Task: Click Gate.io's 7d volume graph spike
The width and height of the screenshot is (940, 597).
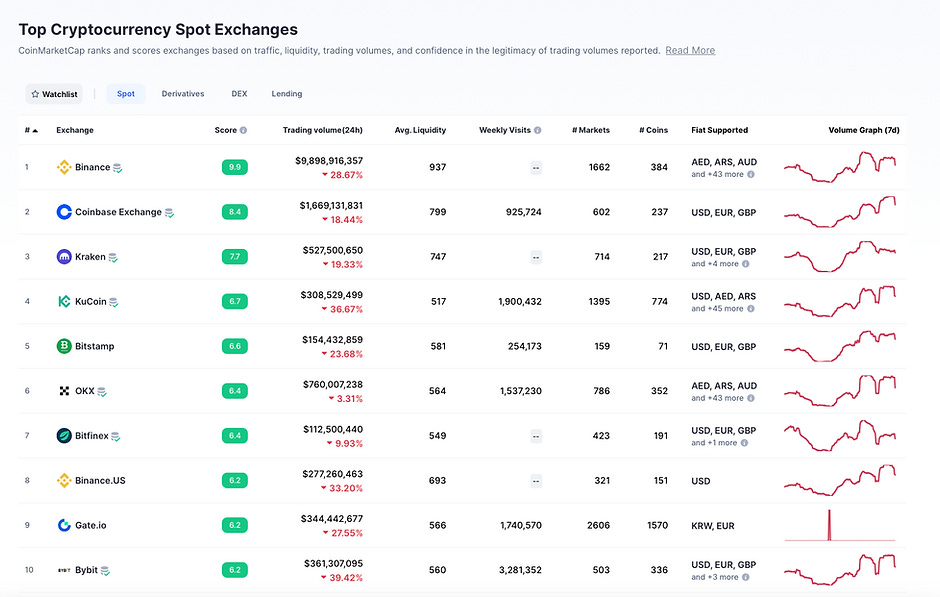Action: point(830,525)
